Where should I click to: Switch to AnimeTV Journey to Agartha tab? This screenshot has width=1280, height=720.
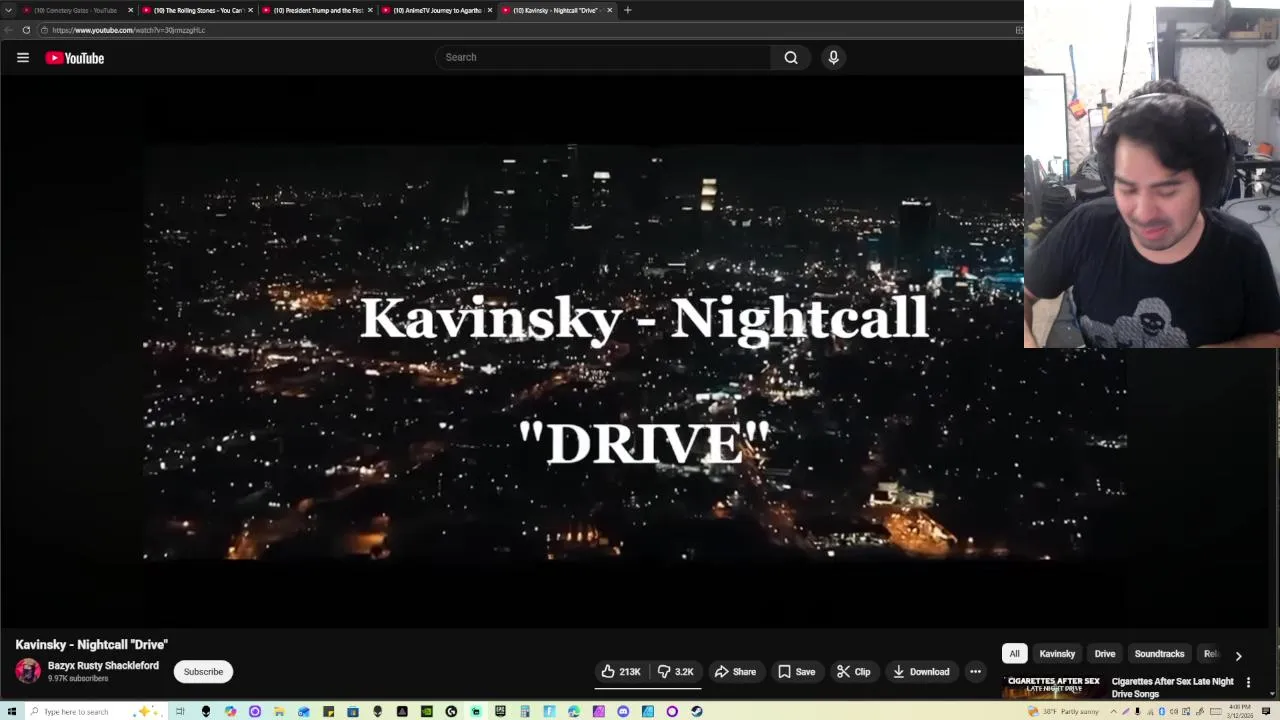(436, 10)
